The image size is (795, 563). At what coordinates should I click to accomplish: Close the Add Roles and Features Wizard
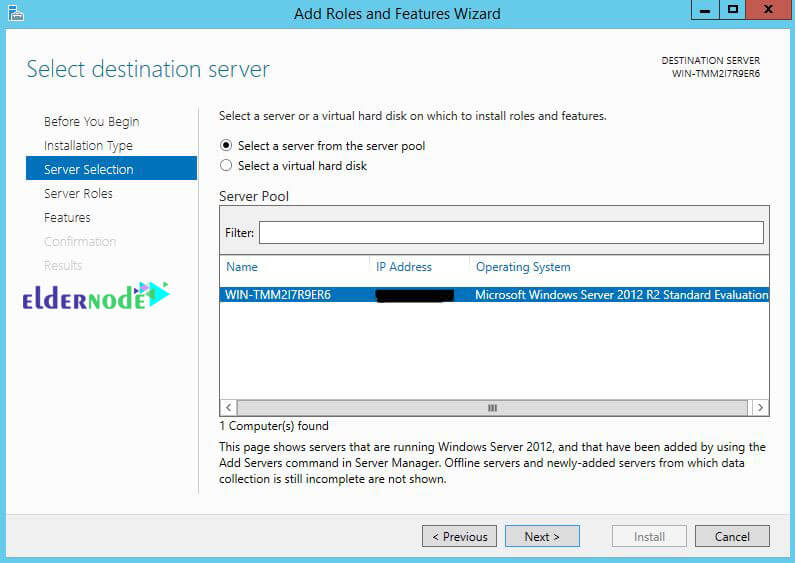(768, 10)
